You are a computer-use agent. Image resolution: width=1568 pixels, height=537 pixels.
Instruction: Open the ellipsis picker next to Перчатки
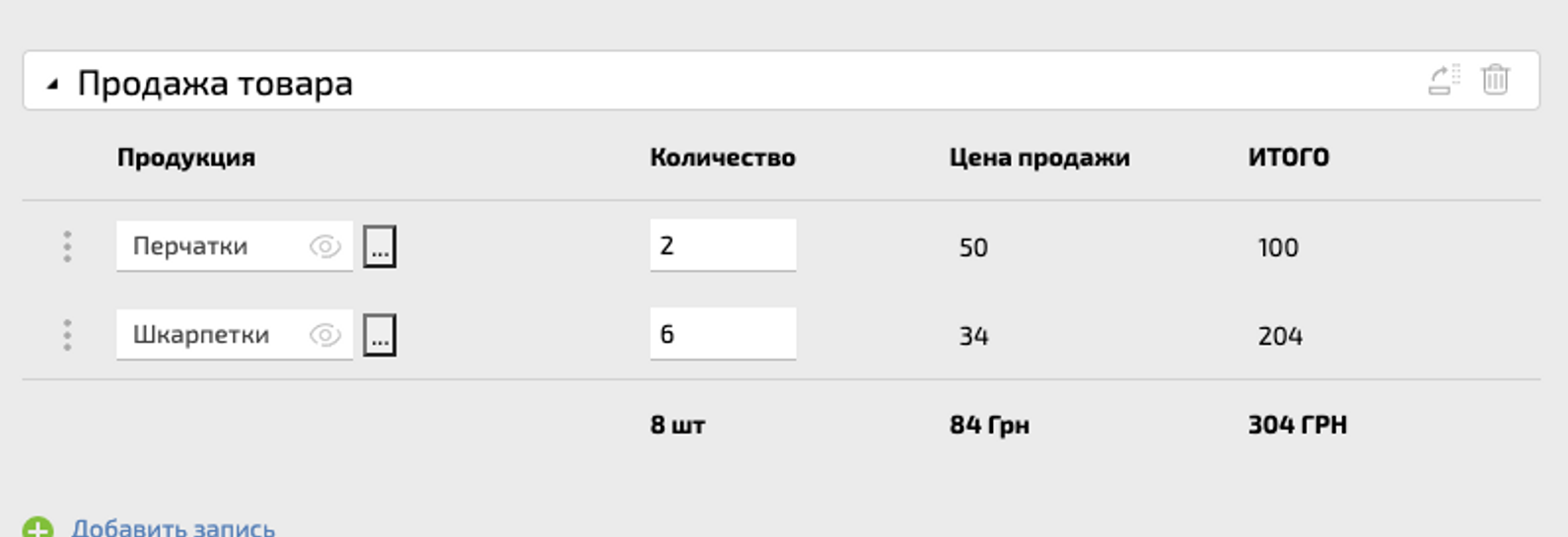(380, 246)
